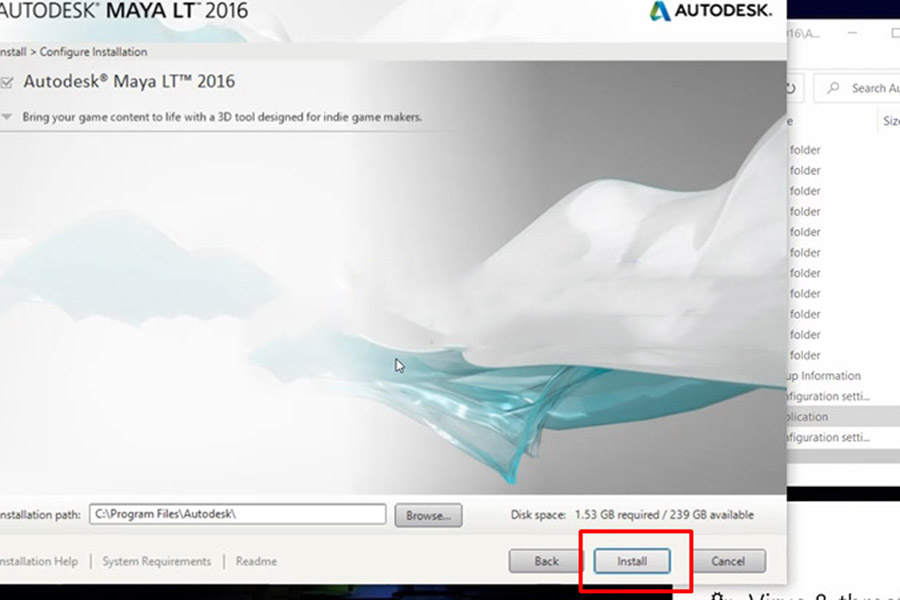Viewport: 900px width, 600px height.
Task: Click the 'Bring your game content to life' description
Action: (x=222, y=117)
